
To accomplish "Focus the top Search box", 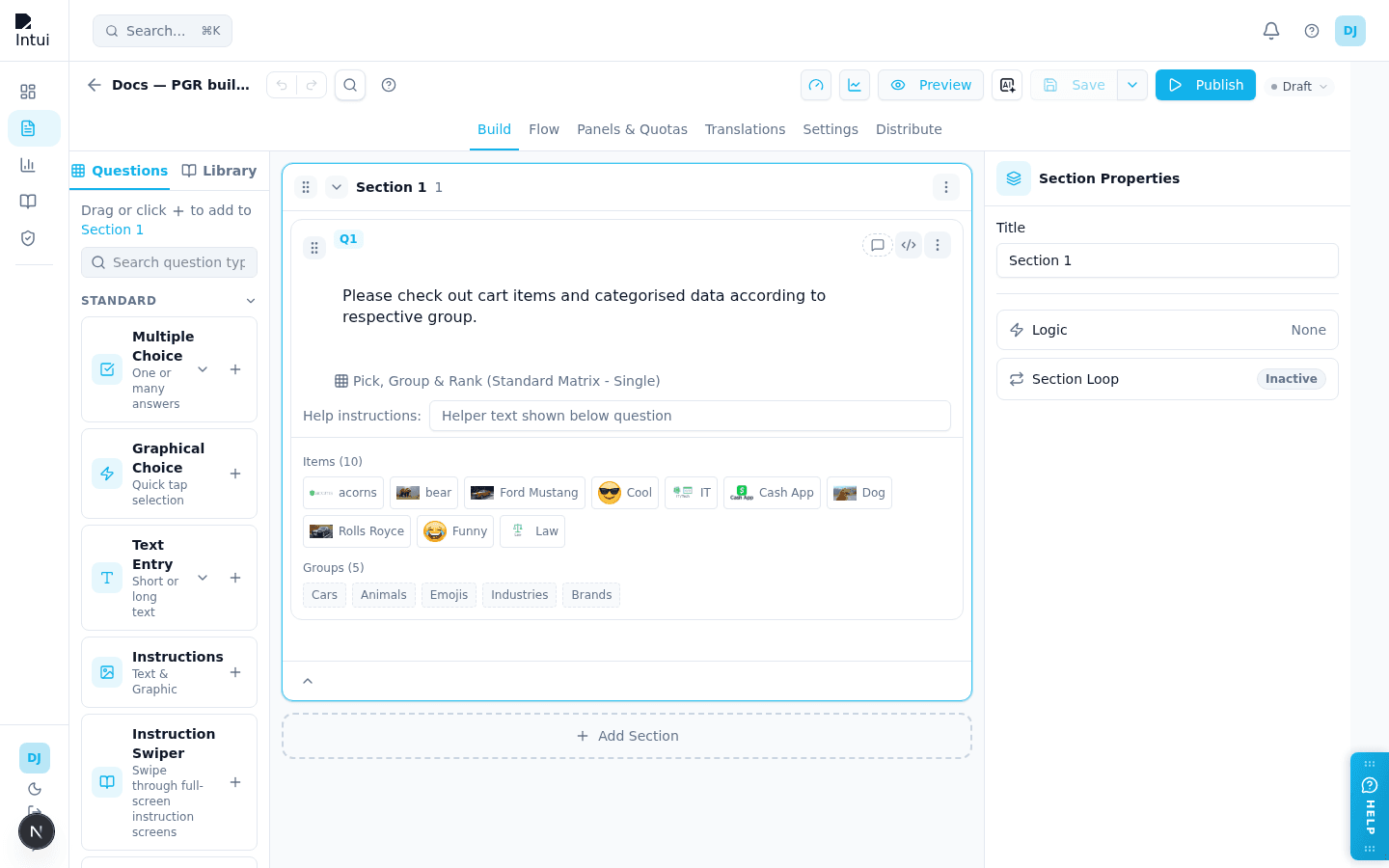I will (162, 31).
